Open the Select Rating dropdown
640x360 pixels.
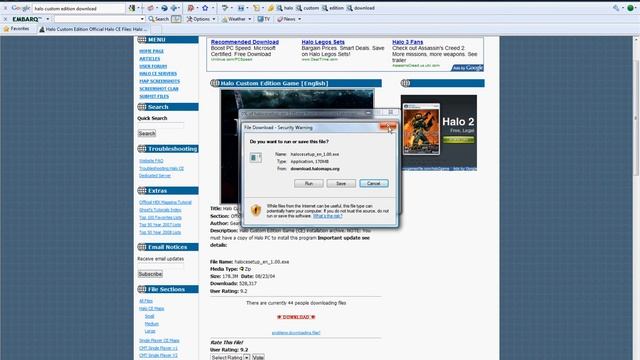(x=230, y=357)
